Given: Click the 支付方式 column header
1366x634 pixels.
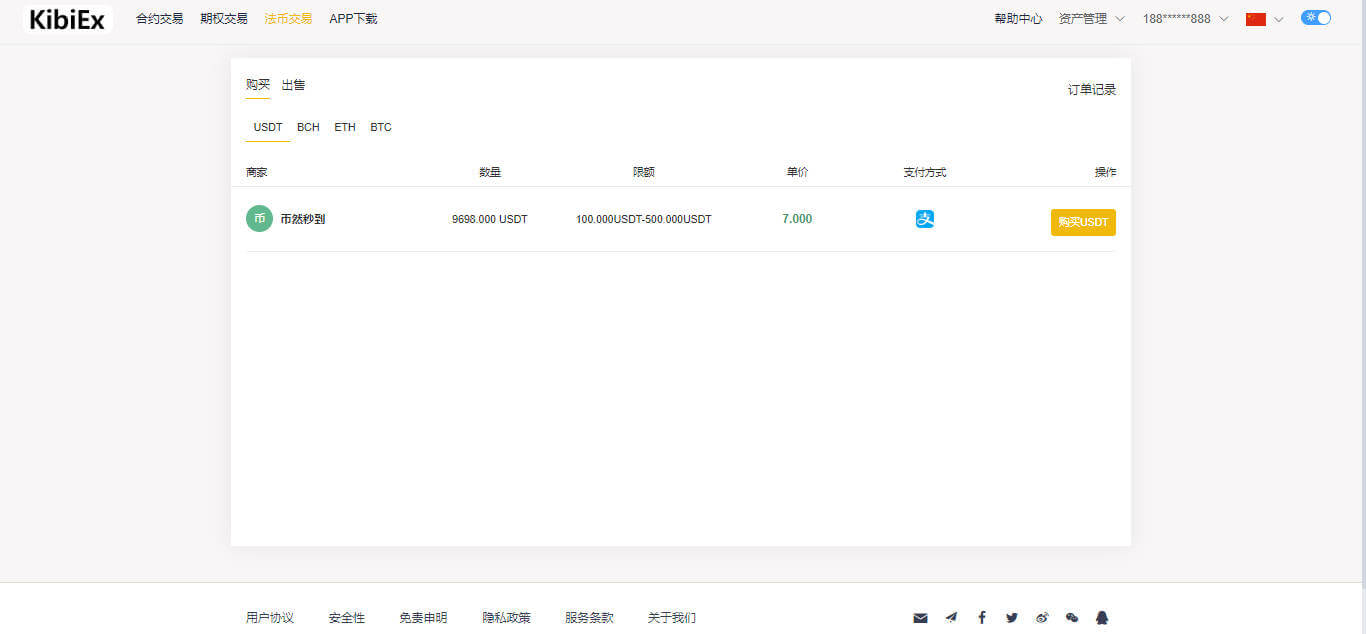Looking at the screenshot, I should 925,172.
